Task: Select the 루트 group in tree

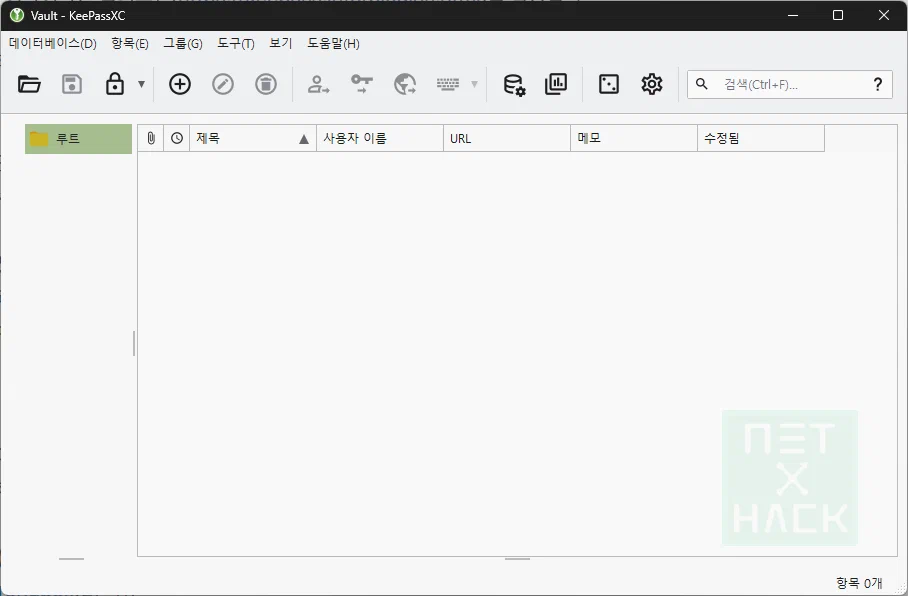Action: pyautogui.click(x=78, y=139)
